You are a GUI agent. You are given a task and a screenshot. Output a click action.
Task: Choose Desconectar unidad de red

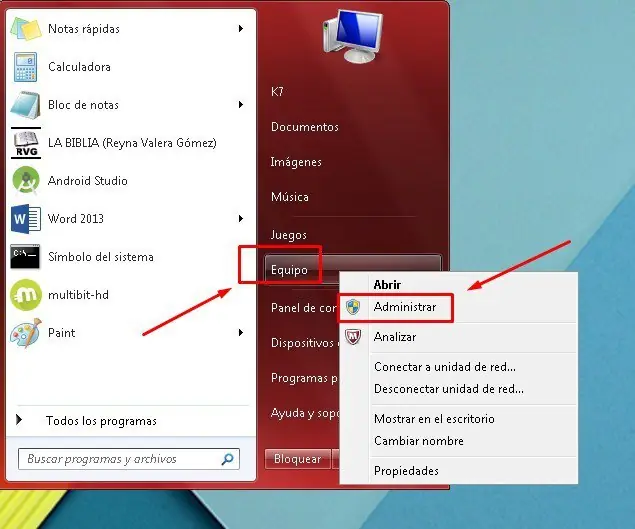pyautogui.click(x=449, y=389)
